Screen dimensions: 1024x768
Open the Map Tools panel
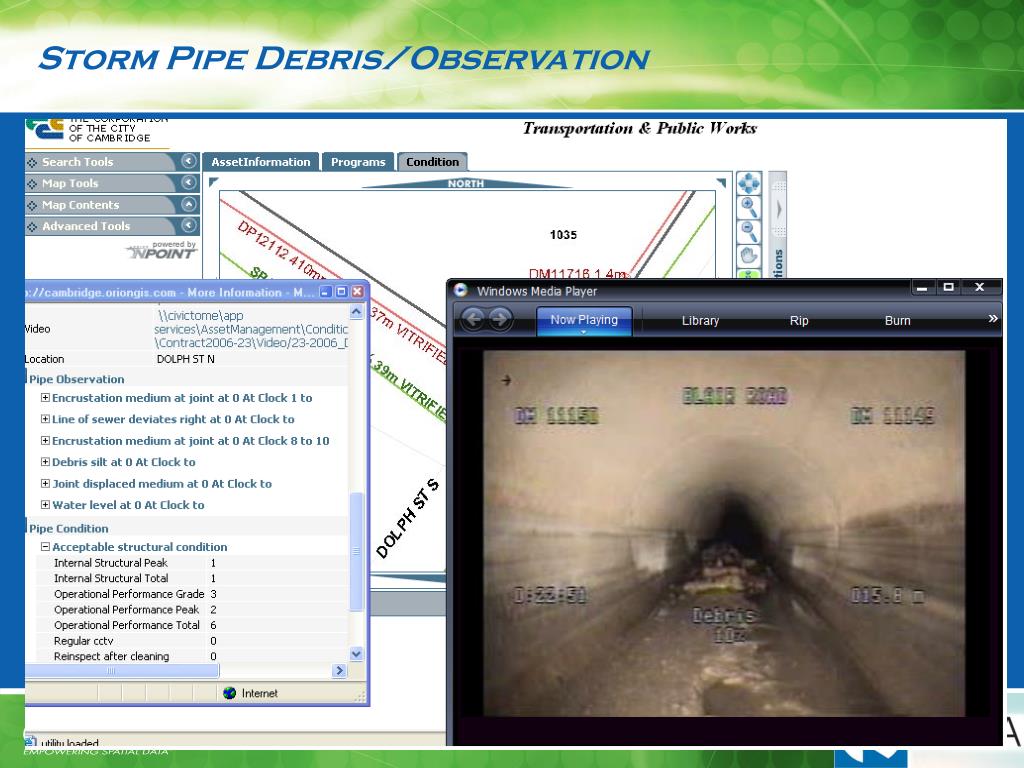[112, 184]
